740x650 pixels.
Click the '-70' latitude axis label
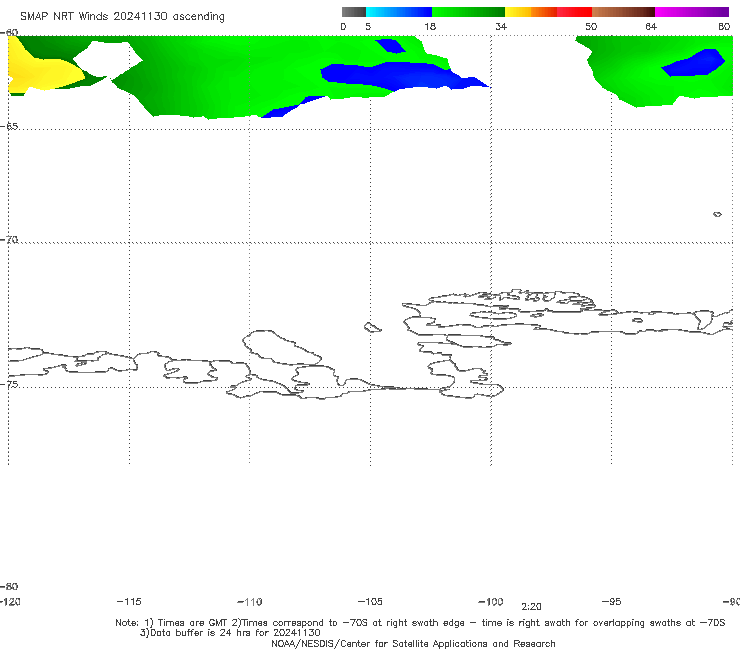point(9,240)
